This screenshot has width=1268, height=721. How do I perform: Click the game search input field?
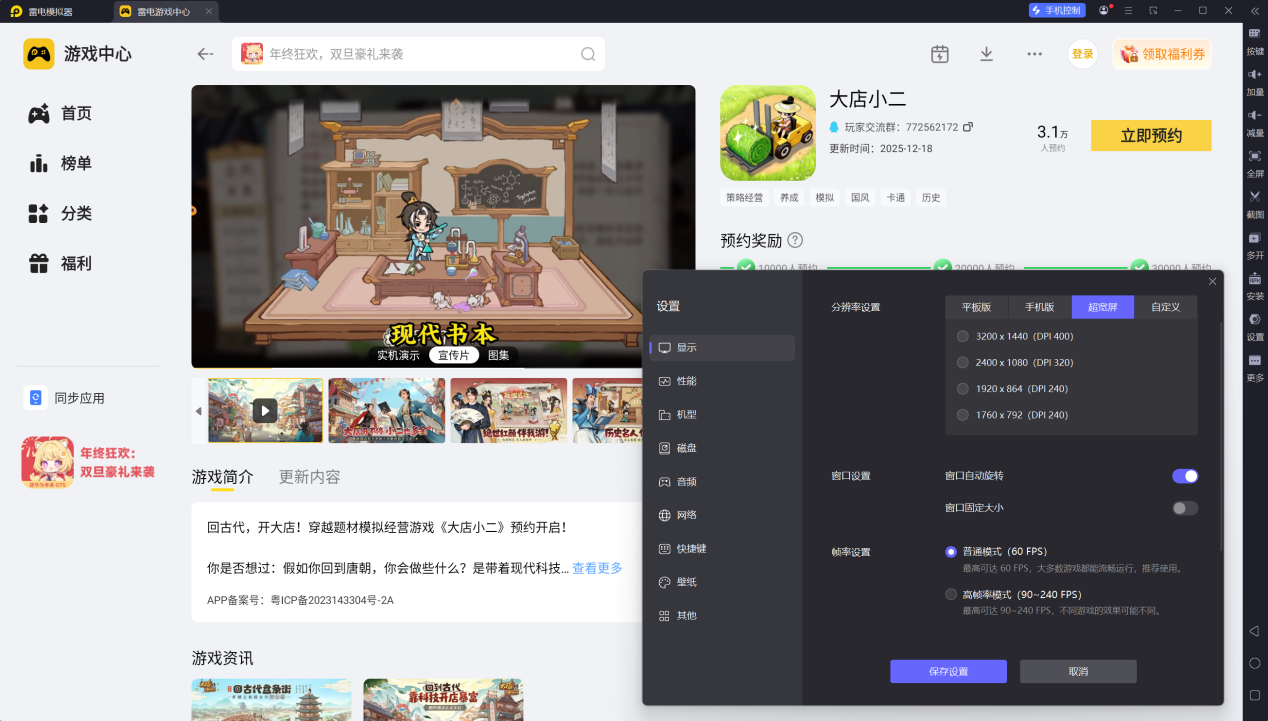click(x=420, y=54)
